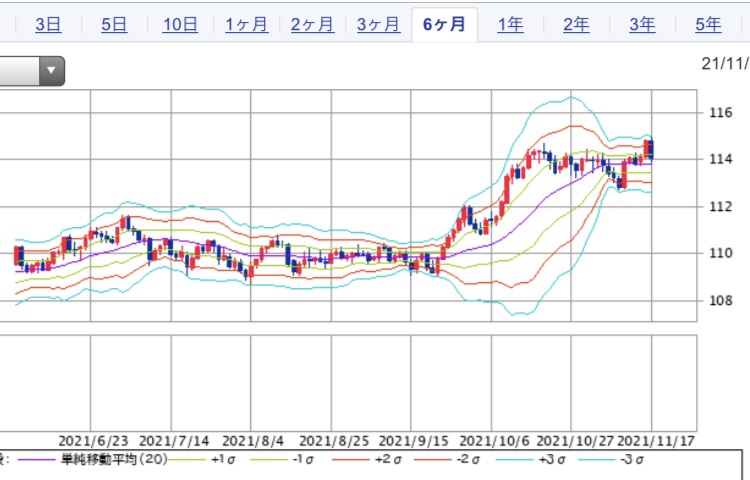Click the active 6ヶ月 tab

[444, 25]
